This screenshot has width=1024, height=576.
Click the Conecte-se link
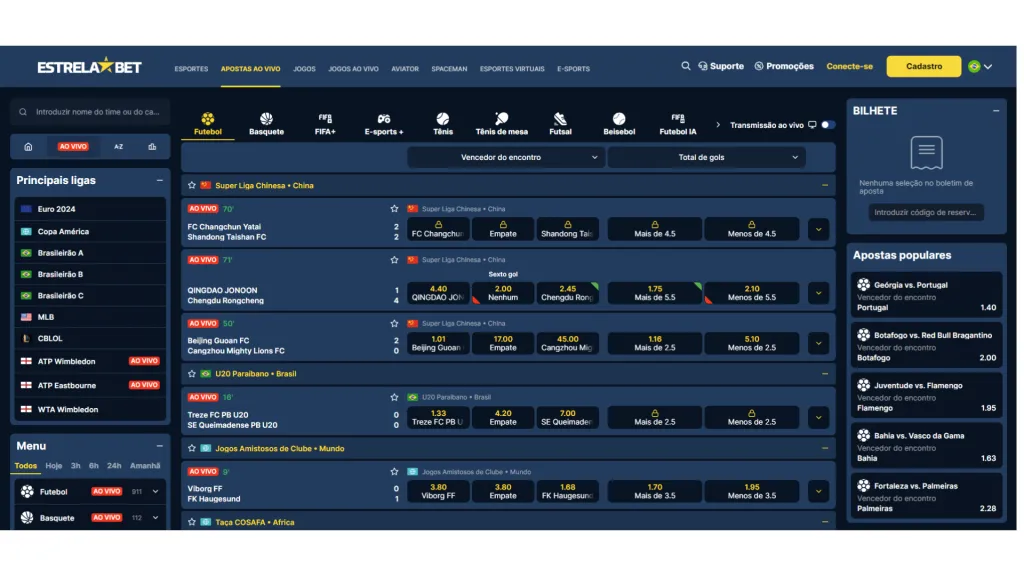click(x=849, y=66)
